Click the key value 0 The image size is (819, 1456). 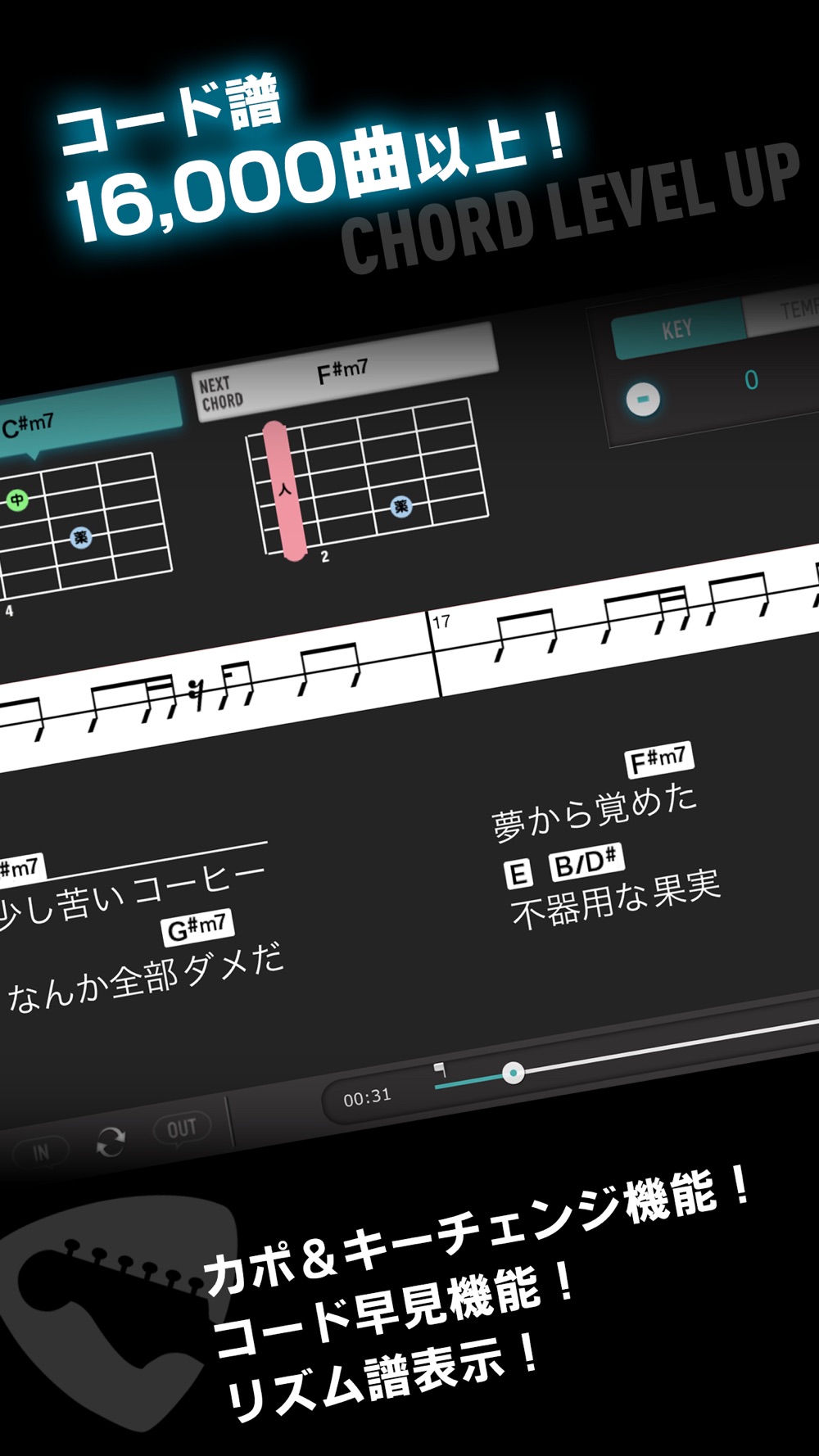(751, 379)
